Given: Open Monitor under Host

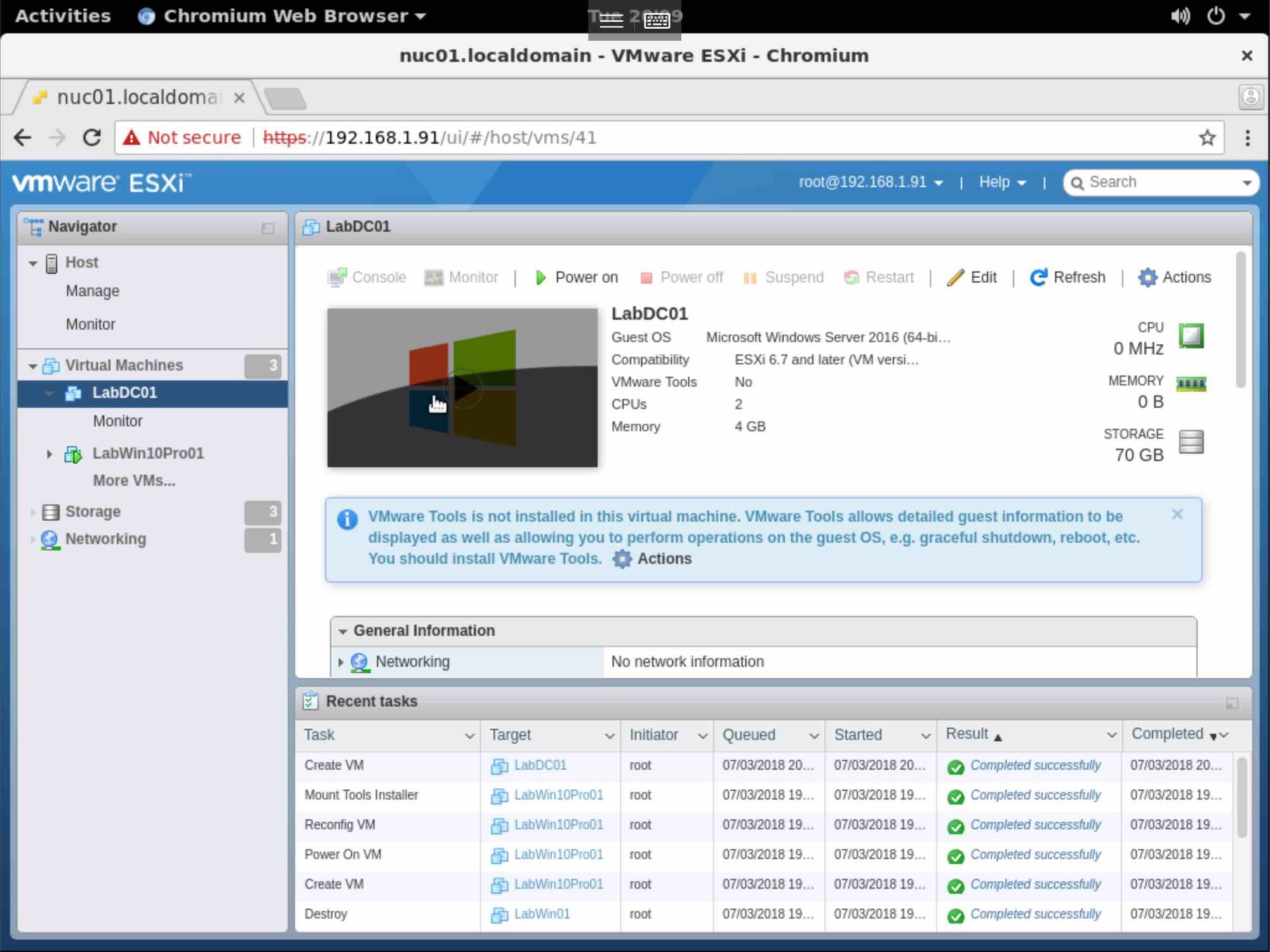Looking at the screenshot, I should point(91,325).
